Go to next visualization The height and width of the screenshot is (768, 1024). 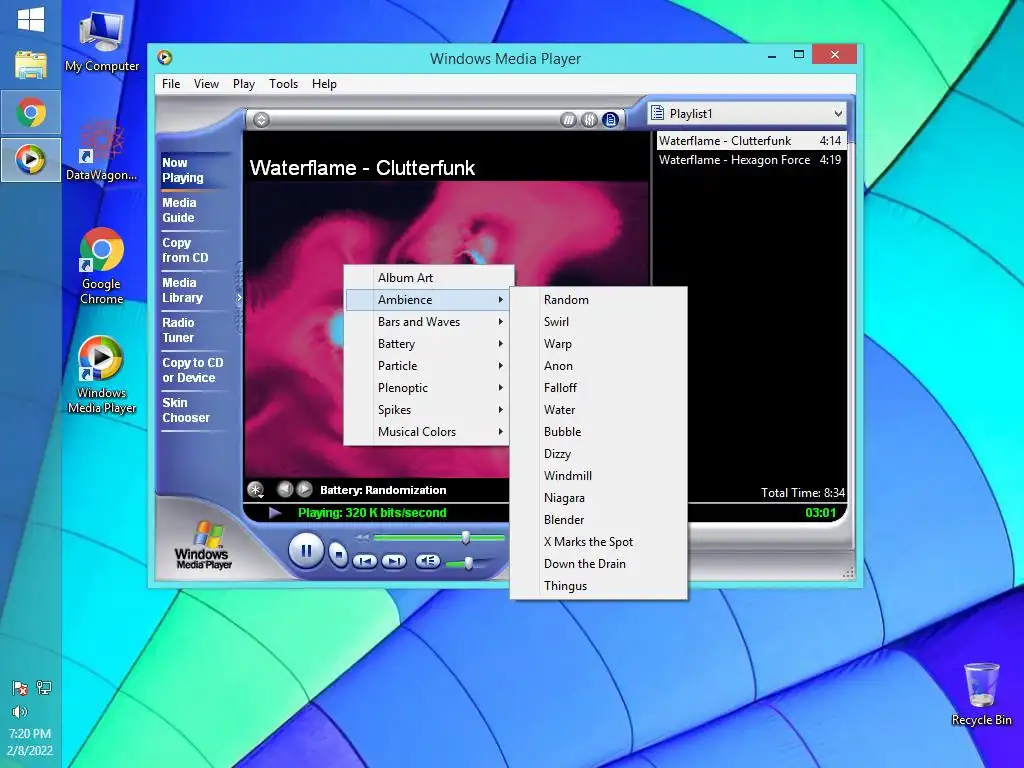click(304, 488)
